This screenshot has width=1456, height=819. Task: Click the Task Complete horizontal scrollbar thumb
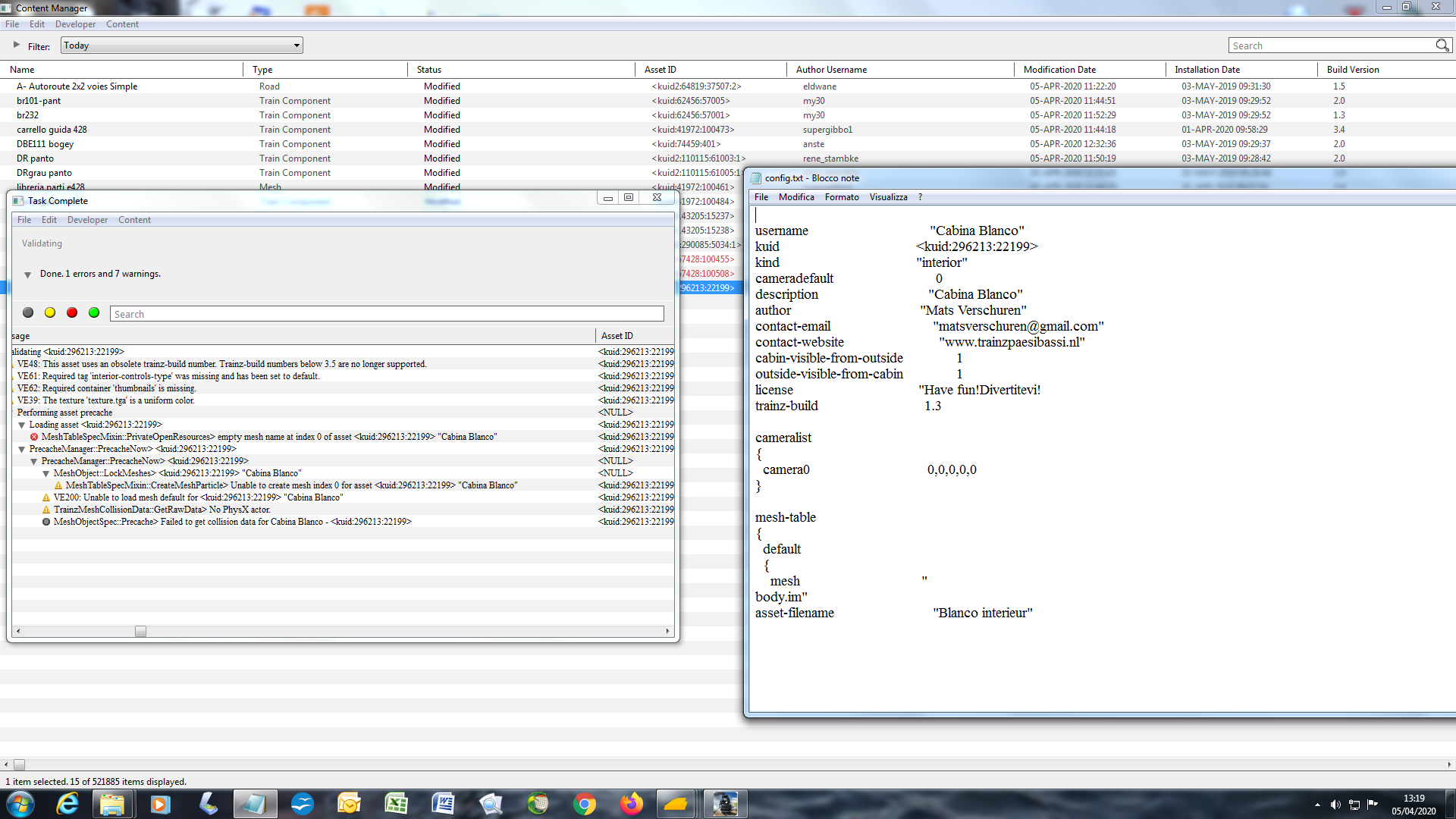140,631
